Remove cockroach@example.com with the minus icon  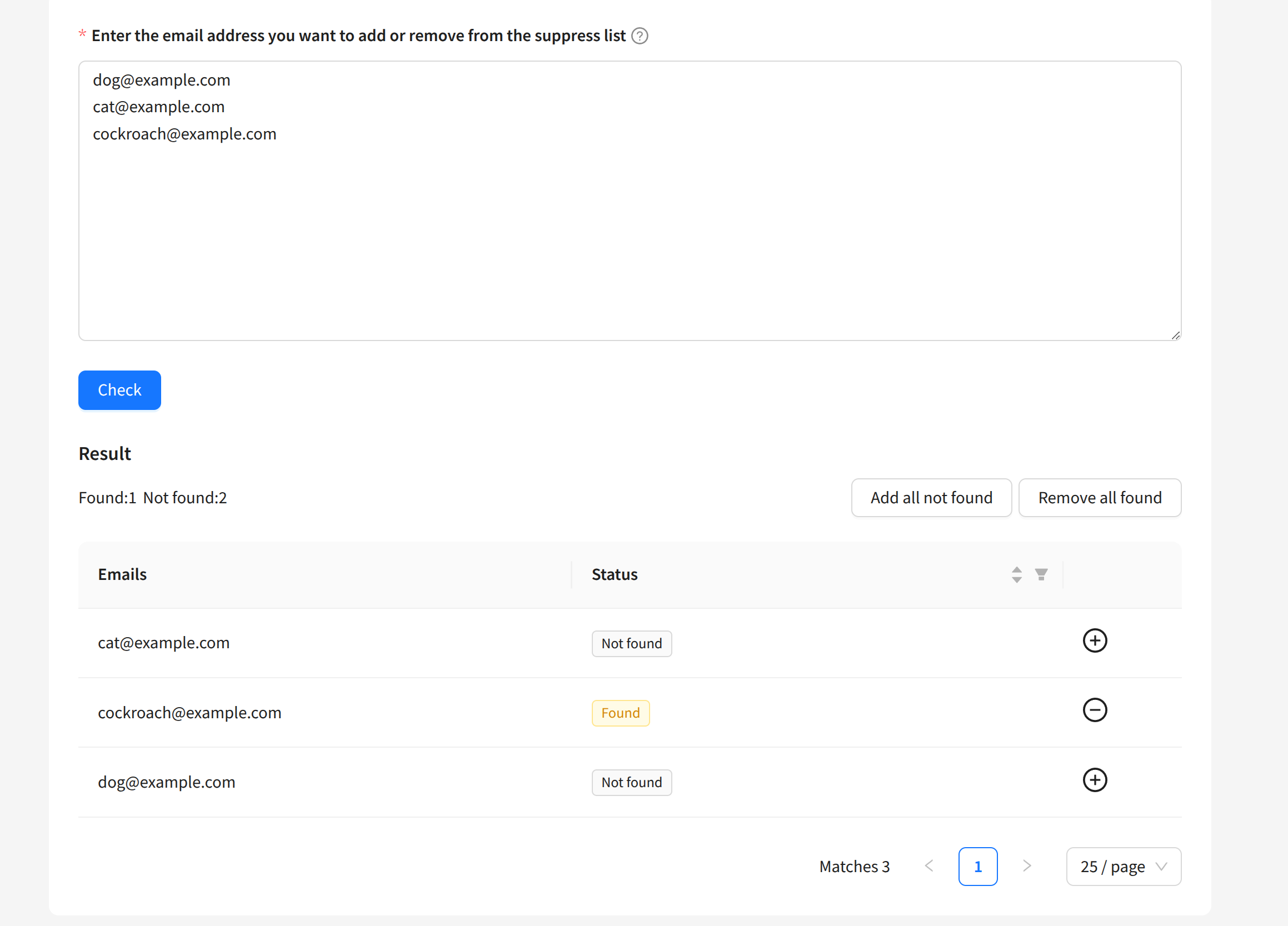(x=1094, y=710)
